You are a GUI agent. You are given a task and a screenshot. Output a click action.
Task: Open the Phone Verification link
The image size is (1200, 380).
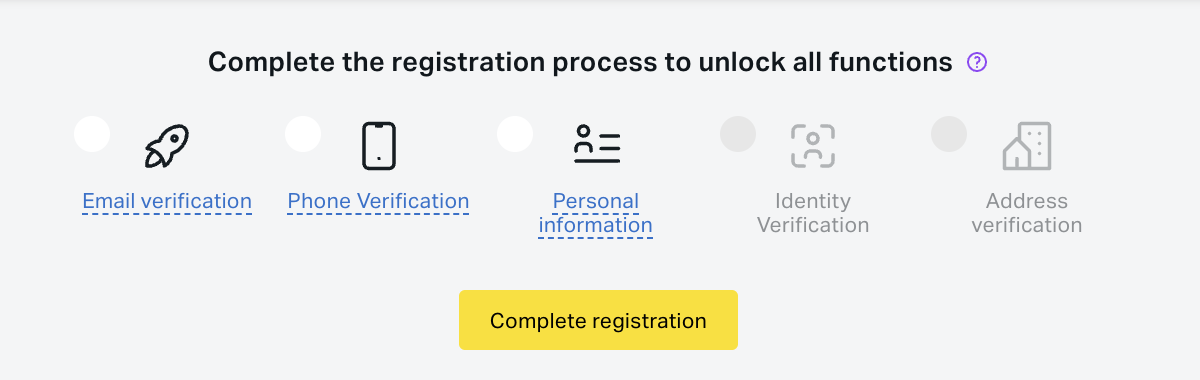point(378,201)
